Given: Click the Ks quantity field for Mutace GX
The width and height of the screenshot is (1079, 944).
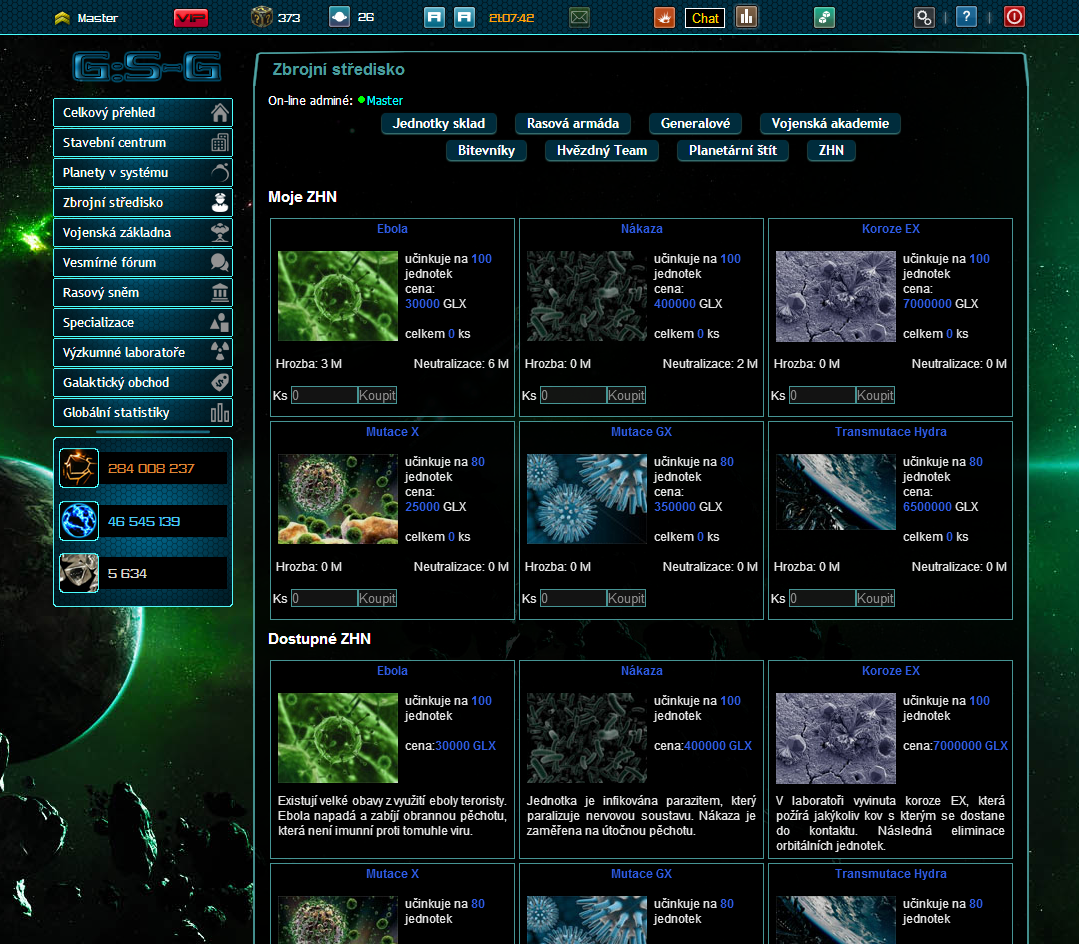Looking at the screenshot, I should 573,598.
